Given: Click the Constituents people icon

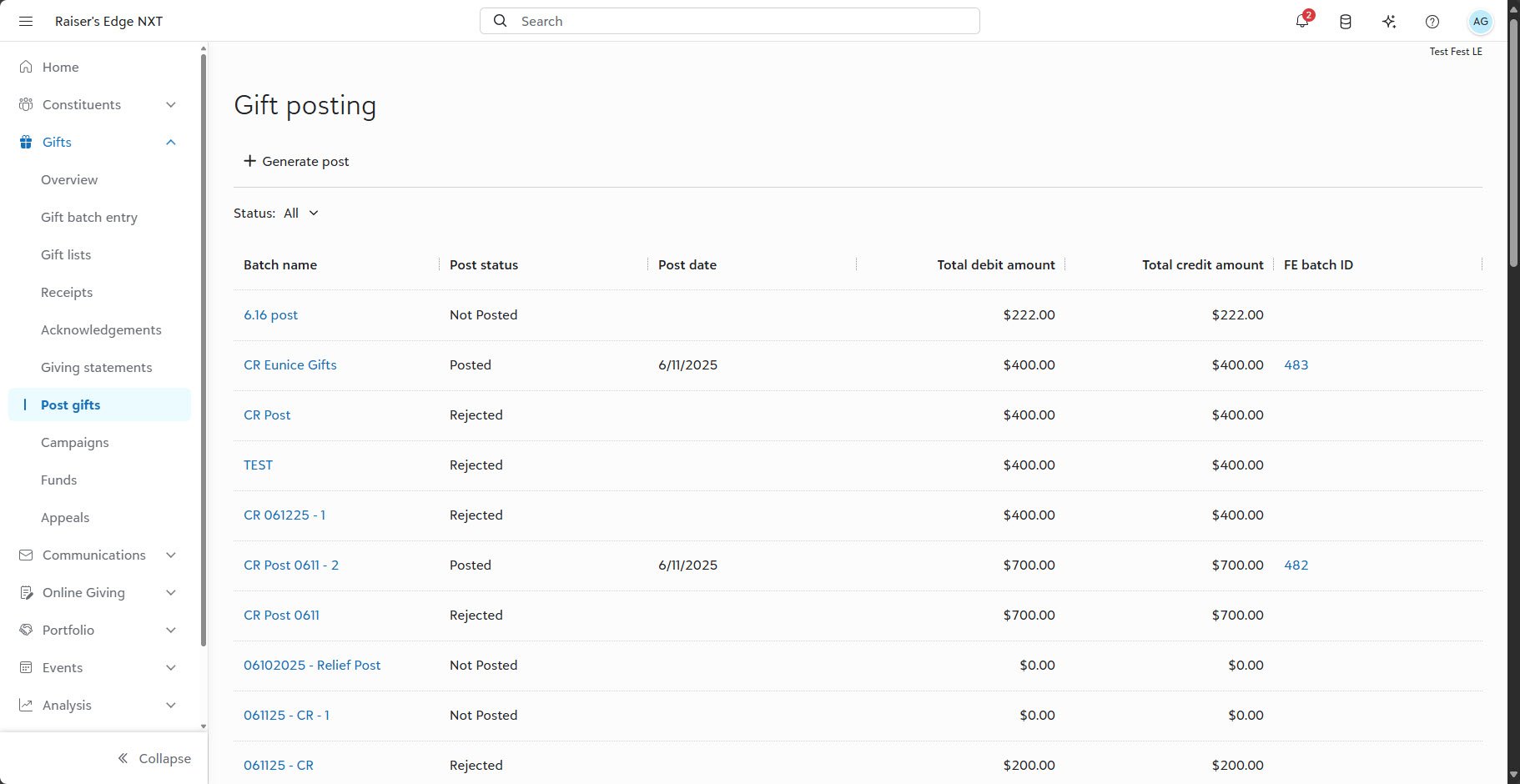Looking at the screenshot, I should click(26, 104).
